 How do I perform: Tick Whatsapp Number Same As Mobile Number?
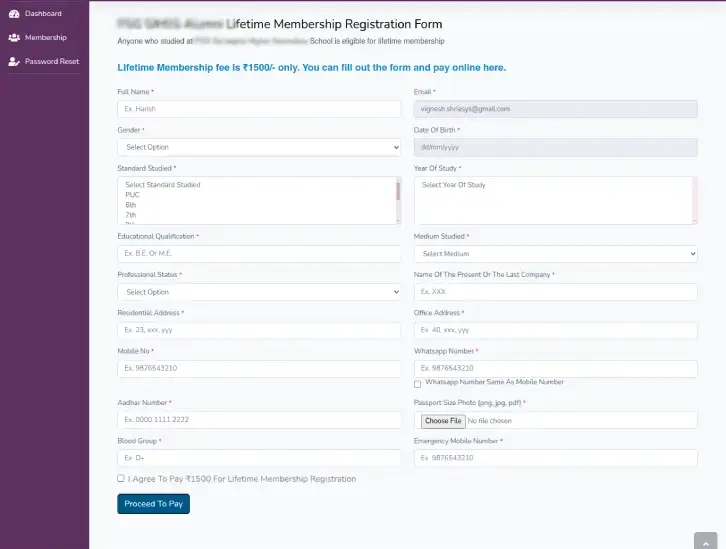tap(418, 384)
